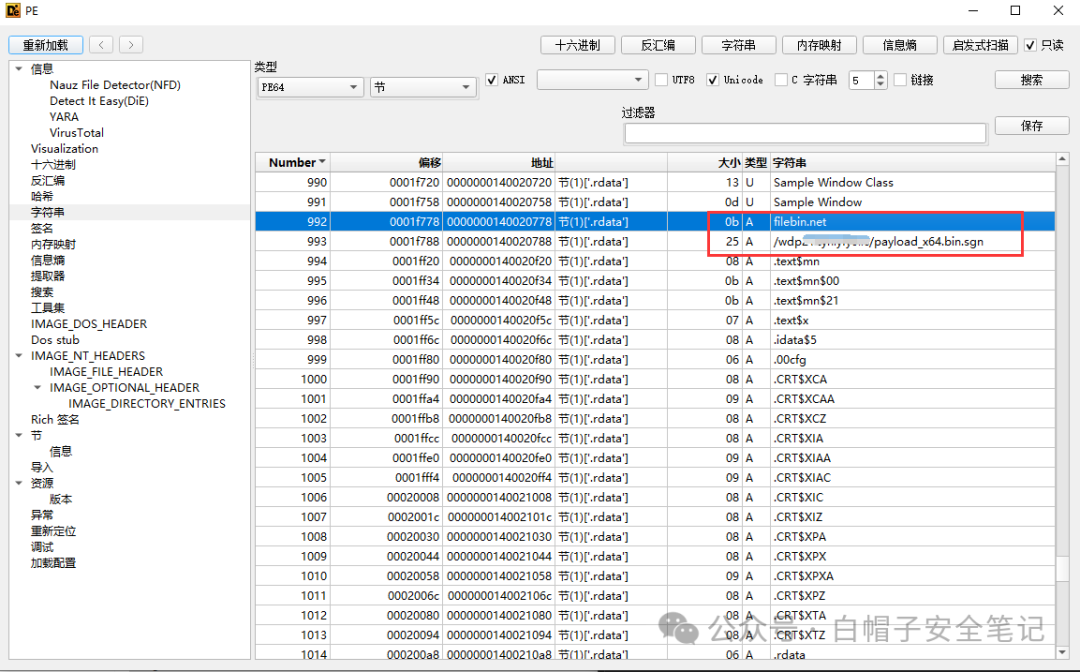
Task: Focus the 过滤器 filter input field
Action: (805, 133)
